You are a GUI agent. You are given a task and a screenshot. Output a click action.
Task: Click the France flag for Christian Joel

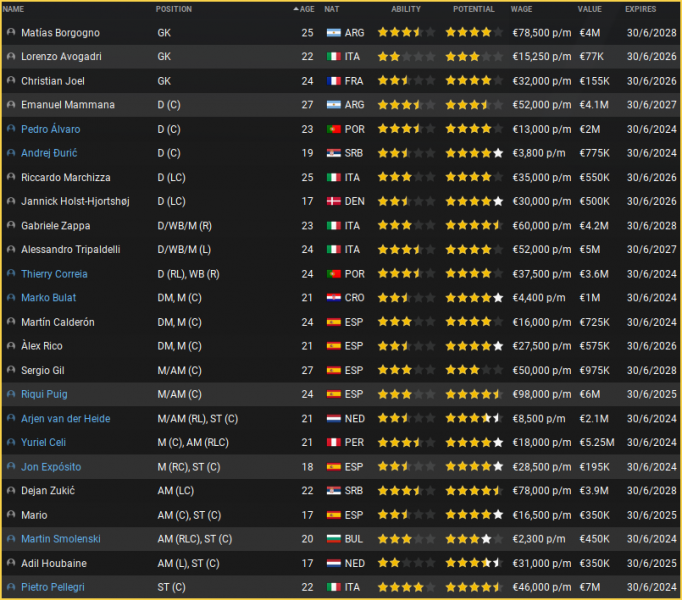(x=333, y=81)
